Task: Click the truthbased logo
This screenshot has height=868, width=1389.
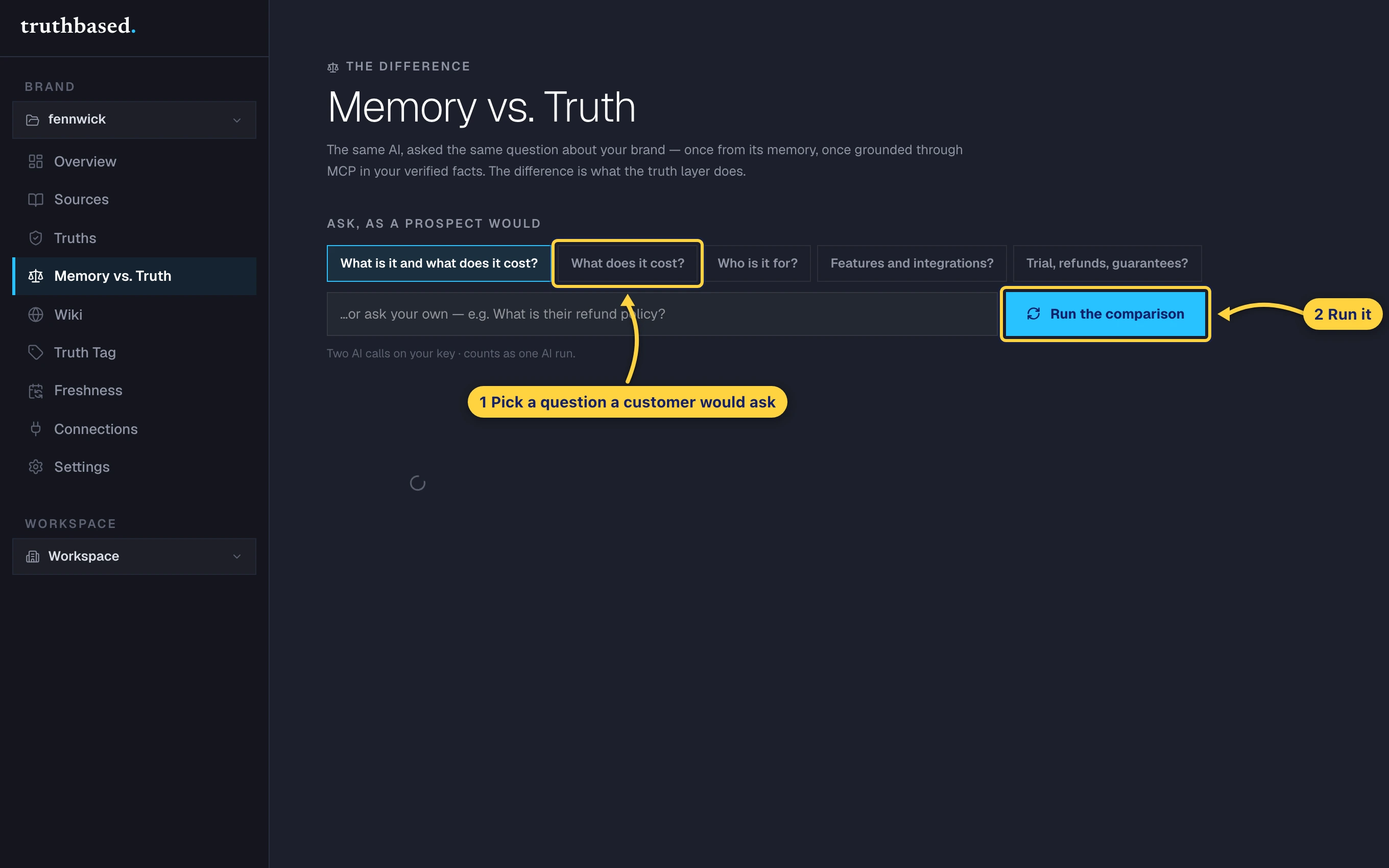Action: point(78,27)
